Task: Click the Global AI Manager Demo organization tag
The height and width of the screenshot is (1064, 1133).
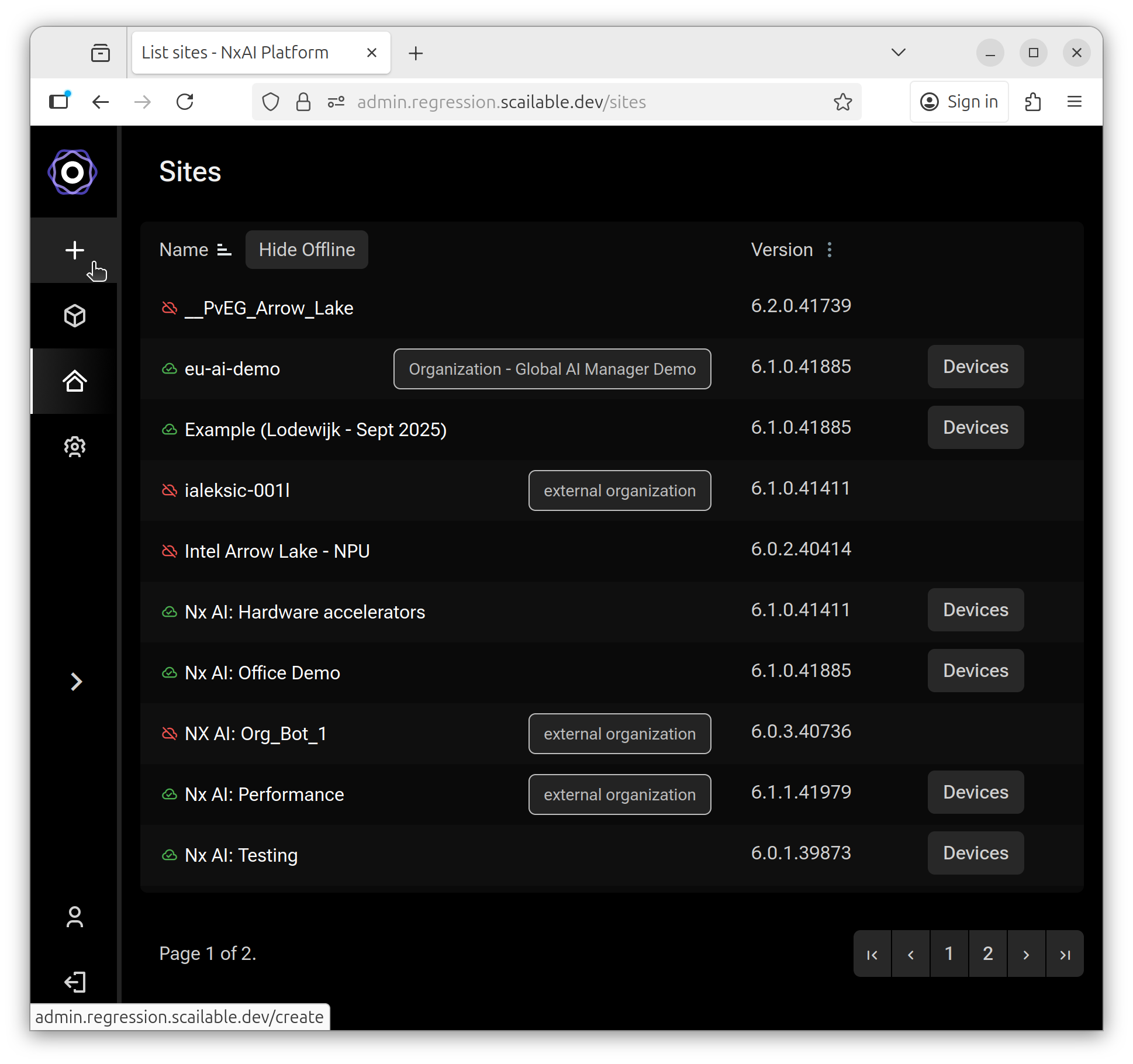Action: [552, 369]
